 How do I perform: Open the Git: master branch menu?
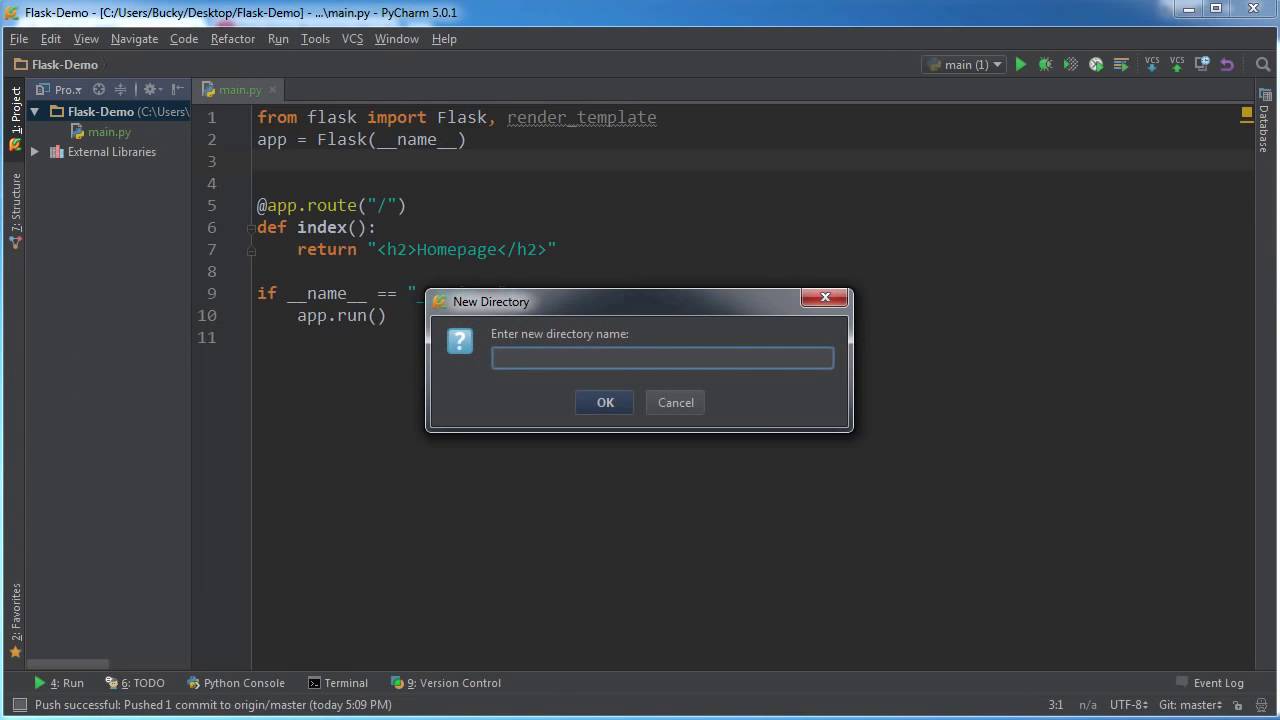1192,705
